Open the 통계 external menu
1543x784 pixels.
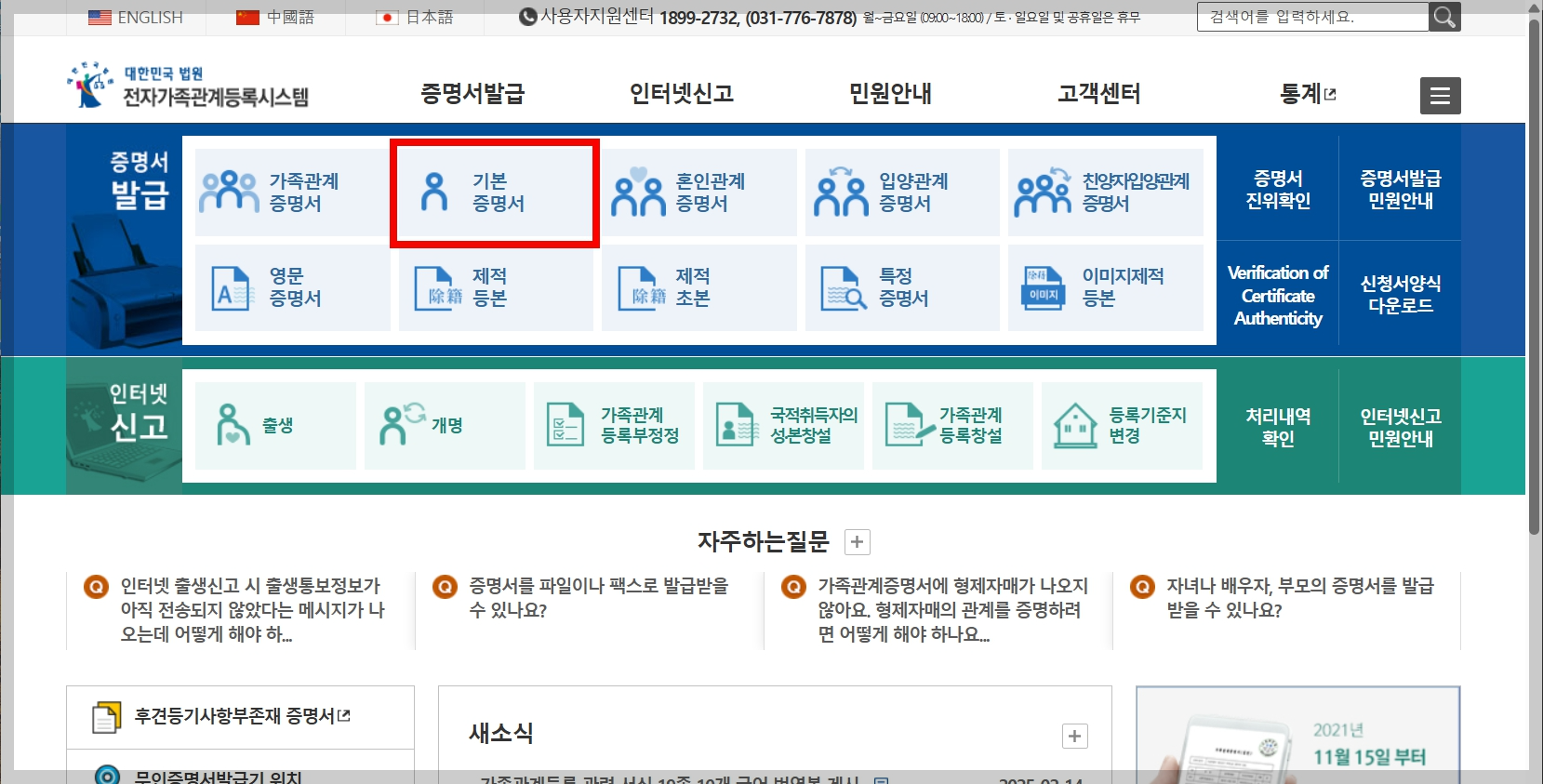pyautogui.click(x=1308, y=94)
